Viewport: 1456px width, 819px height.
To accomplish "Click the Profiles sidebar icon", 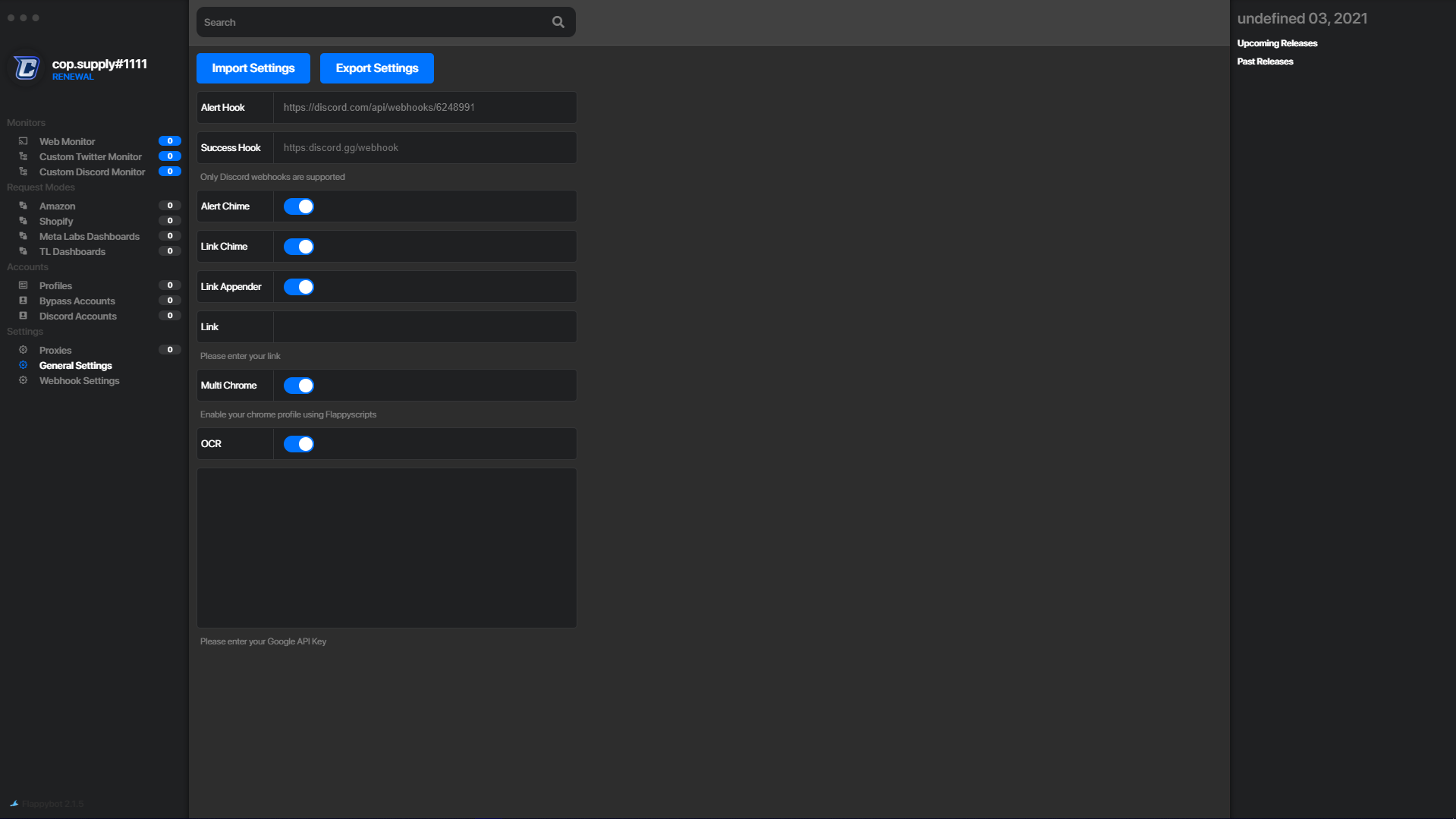I will click(24, 285).
